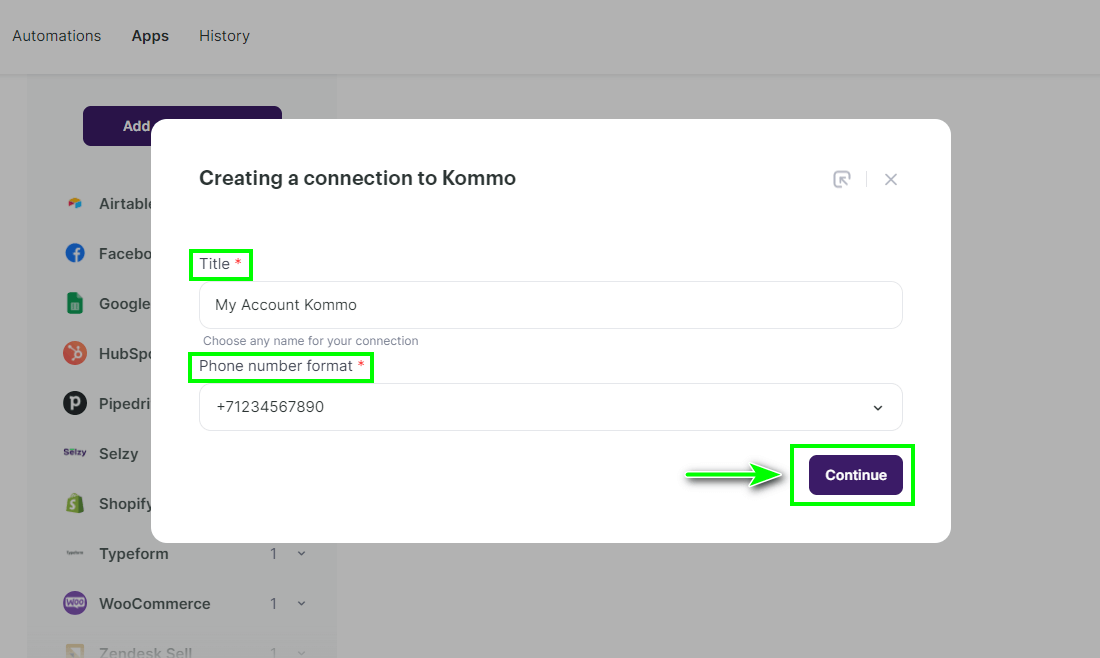This screenshot has height=658, width=1100.
Task: Click the 'Choose any name for your connection' hint
Action: pyautogui.click(x=311, y=341)
